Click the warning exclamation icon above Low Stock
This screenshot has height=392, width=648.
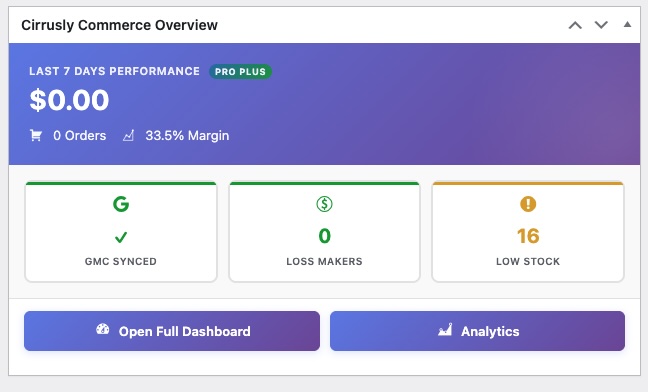[x=528, y=204]
